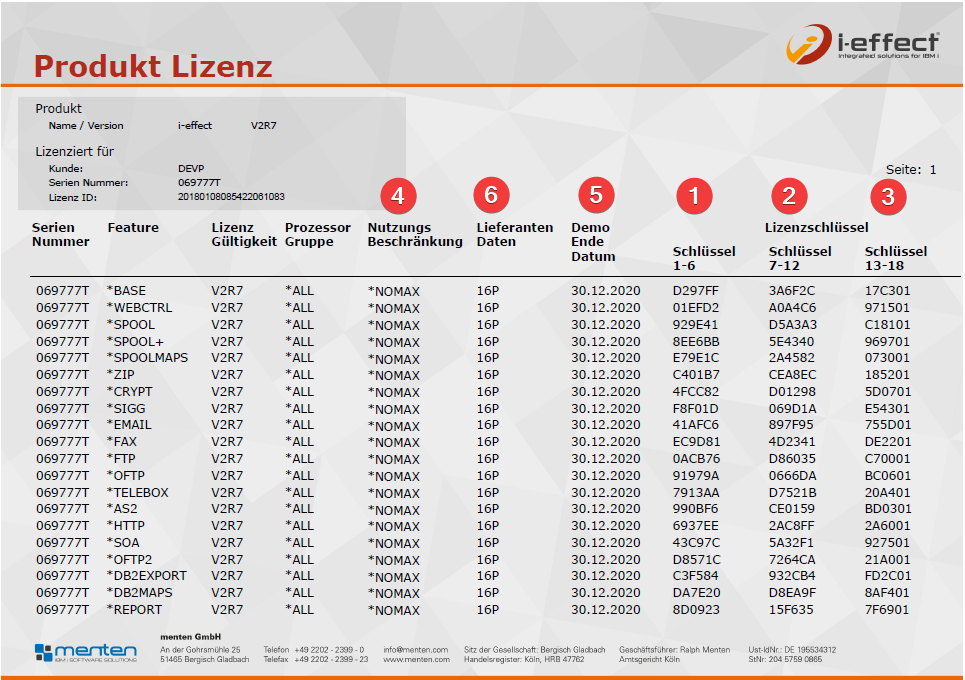Open the www.menten.com website link
The width and height of the screenshot is (965, 680).
click(416, 660)
